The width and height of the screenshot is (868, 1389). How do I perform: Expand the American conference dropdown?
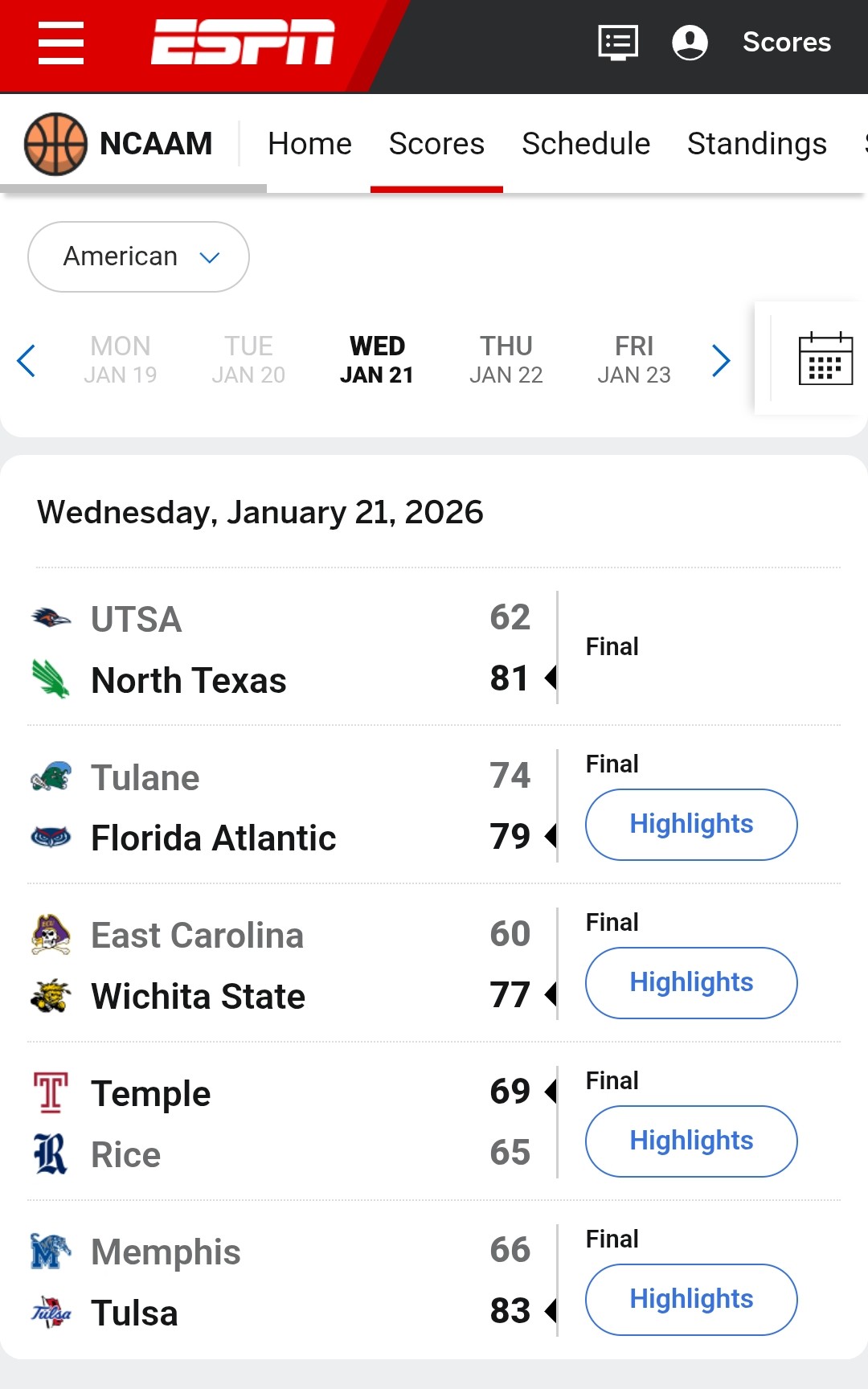coord(138,256)
